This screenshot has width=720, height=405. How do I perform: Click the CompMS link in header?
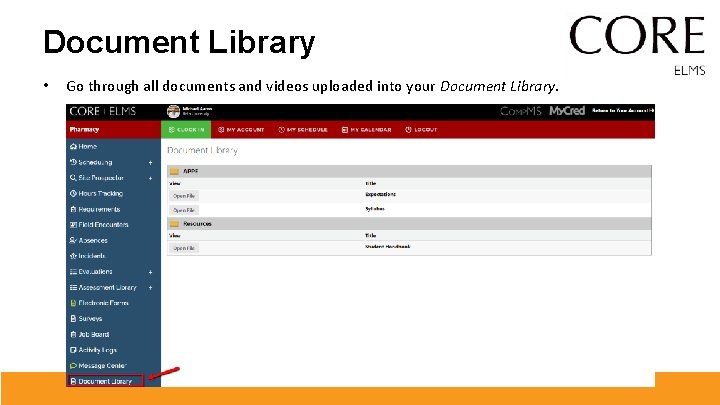(x=521, y=111)
